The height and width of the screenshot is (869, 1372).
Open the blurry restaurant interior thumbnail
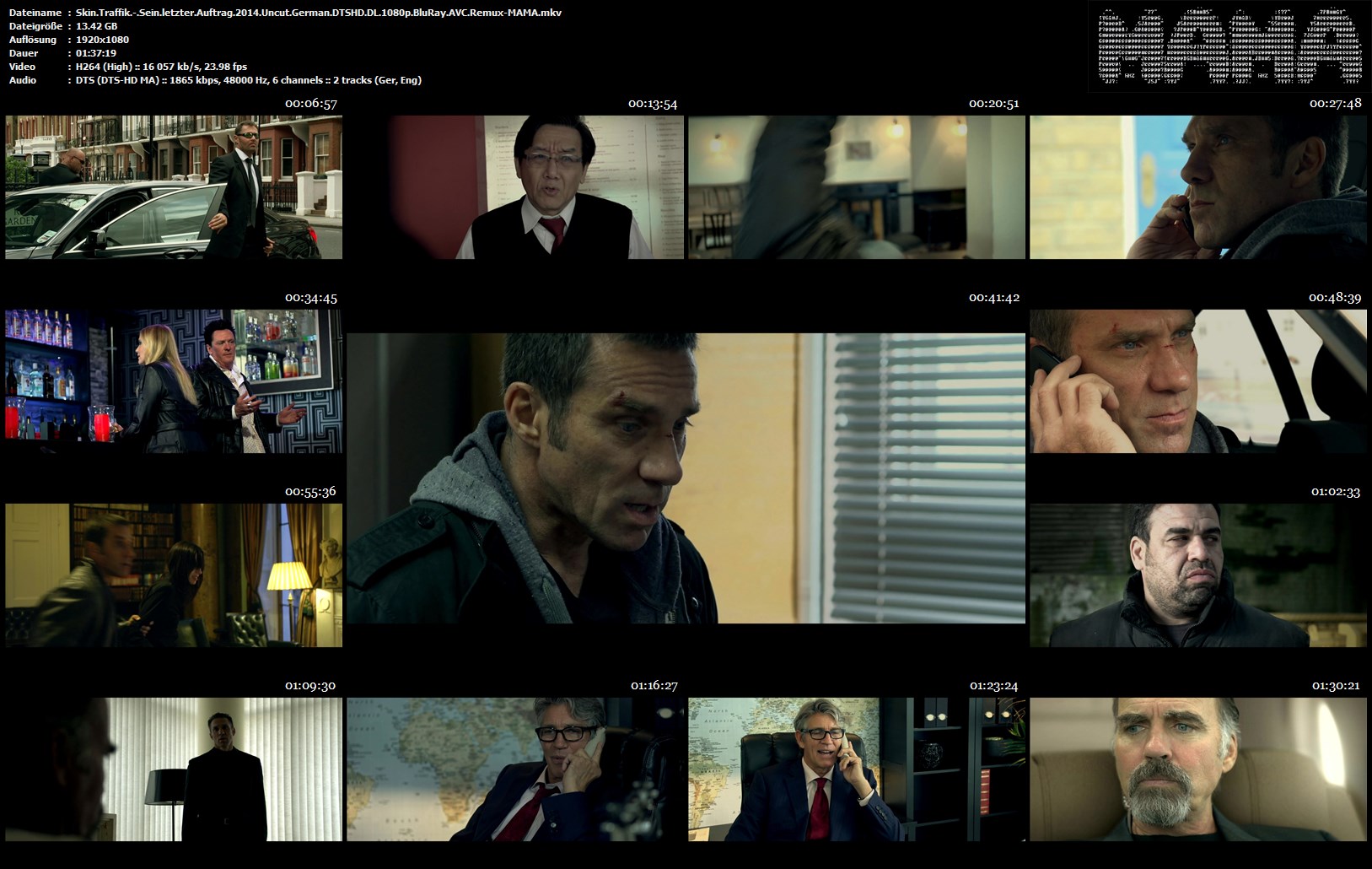click(x=857, y=187)
